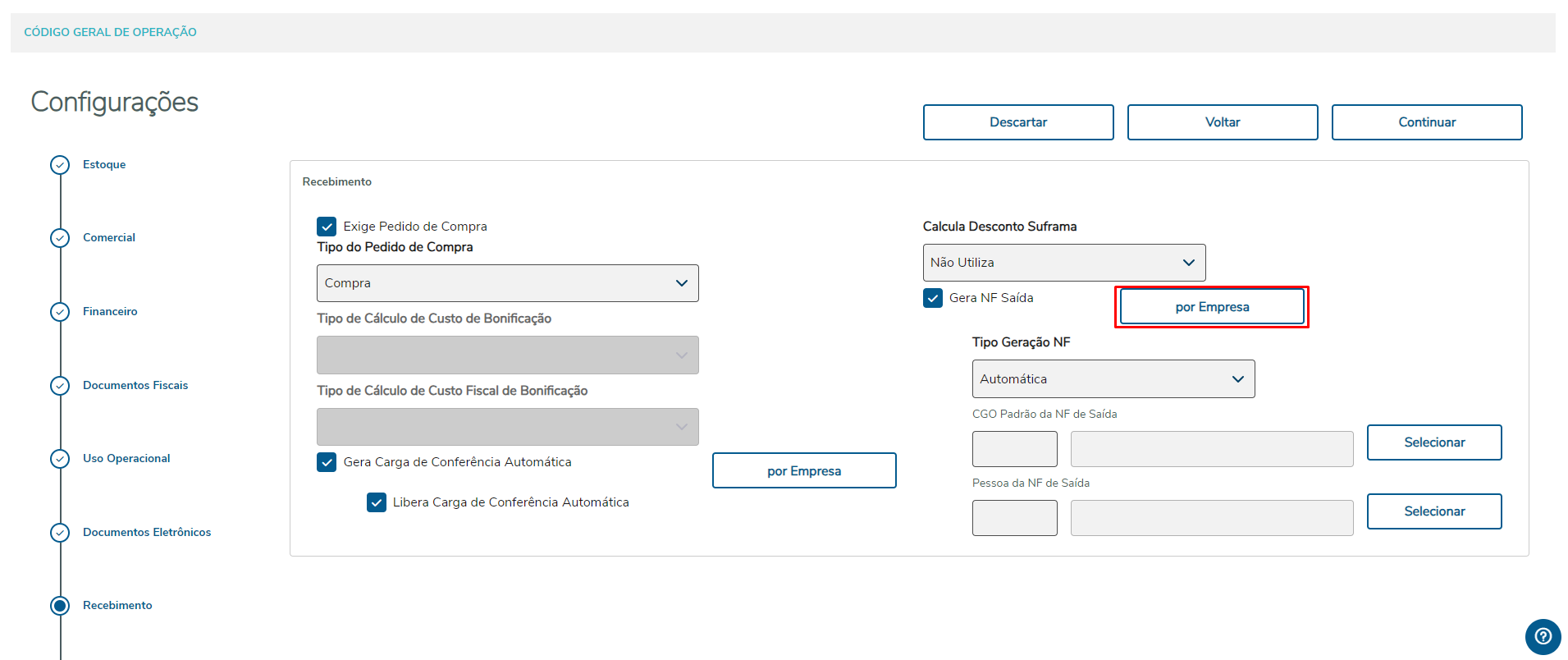Click the active Recebimento step circle icon
Viewport: 1568px width, 660px height.
click(60, 606)
